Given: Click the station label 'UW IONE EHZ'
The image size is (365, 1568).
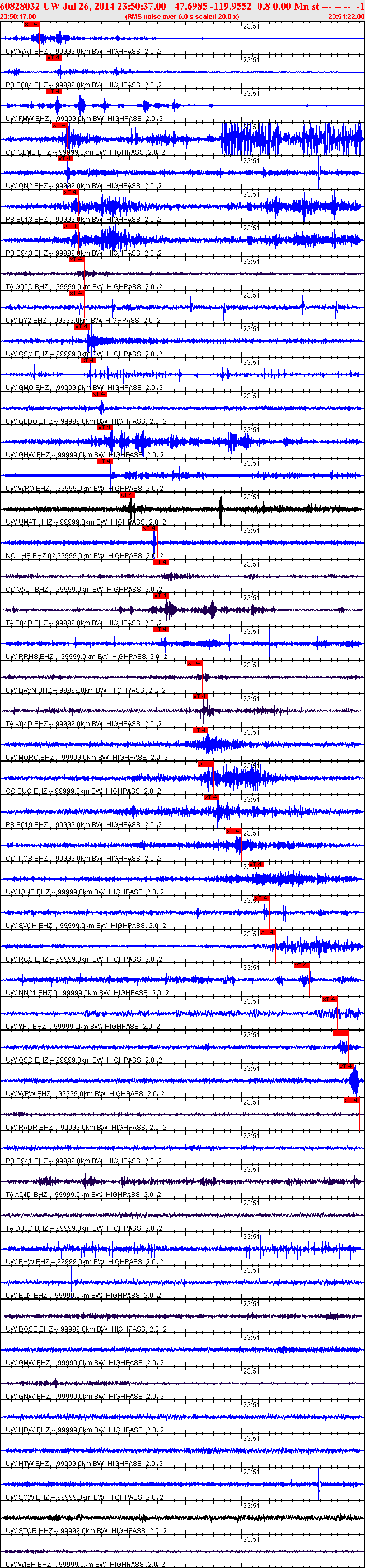Looking at the screenshot, I should pos(28,892).
